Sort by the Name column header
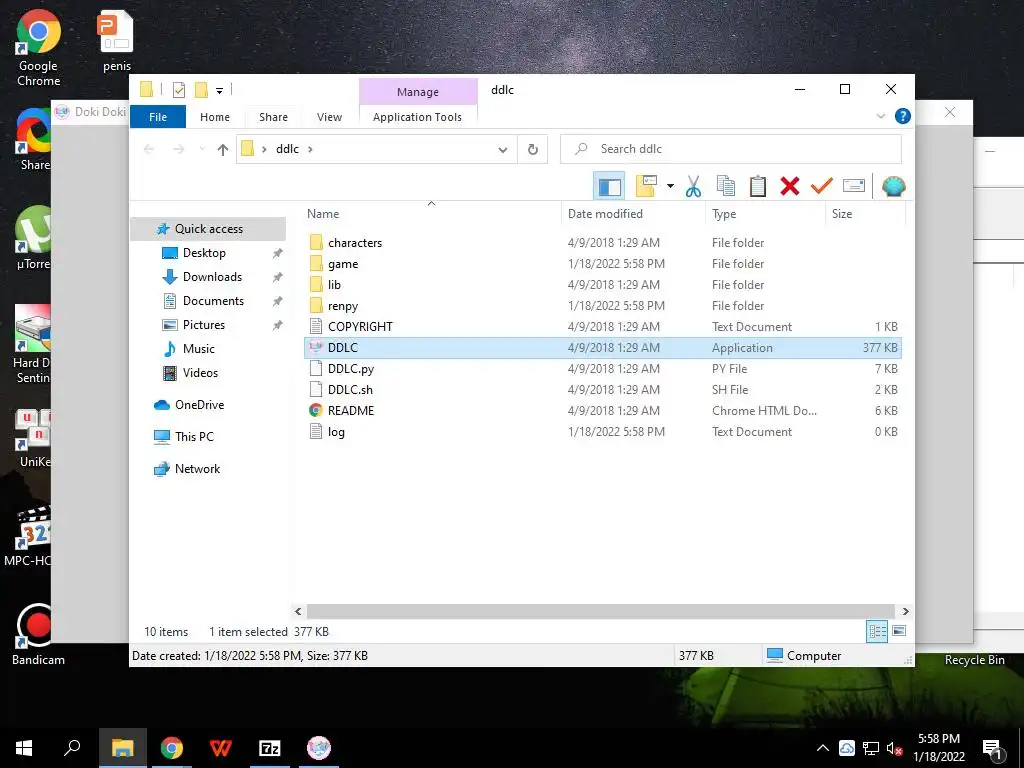Screen dimensions: 1024x768 tap(431, 214)
